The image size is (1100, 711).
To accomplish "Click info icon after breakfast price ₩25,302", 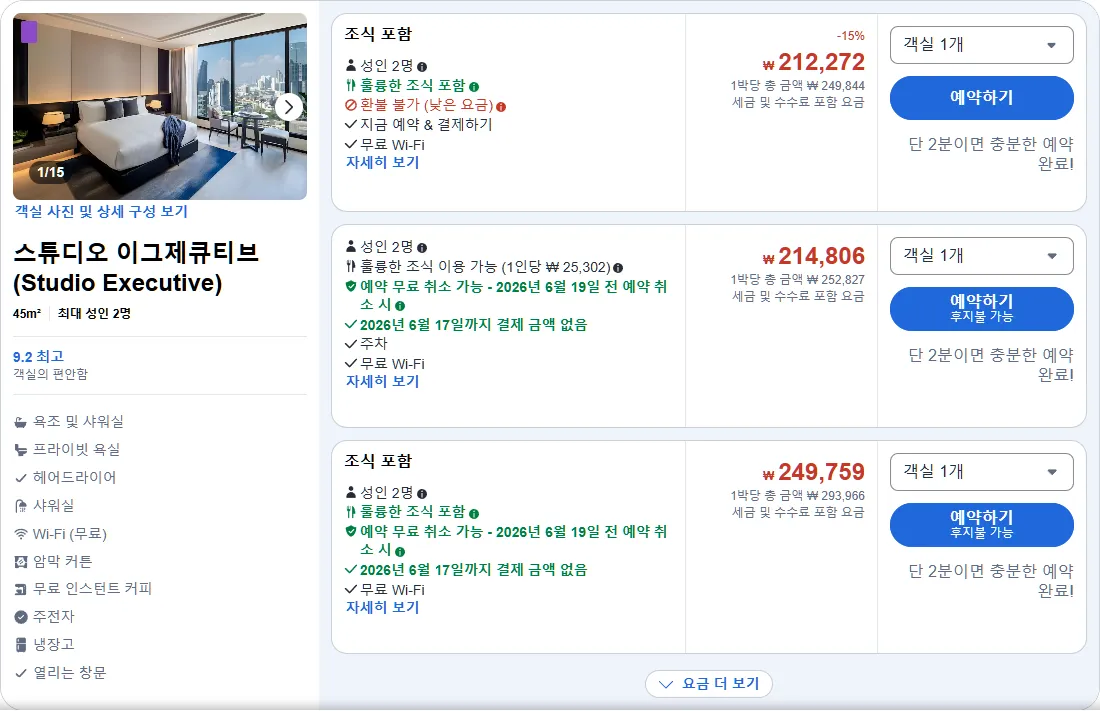I will pos(618,267).
